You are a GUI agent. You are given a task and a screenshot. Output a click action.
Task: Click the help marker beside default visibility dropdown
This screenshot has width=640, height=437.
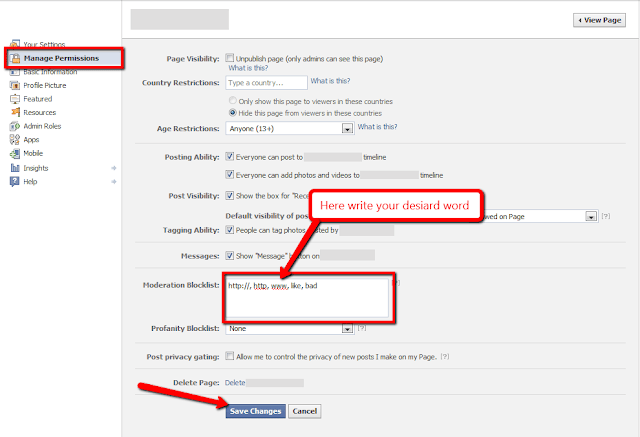tap(606, 216)
